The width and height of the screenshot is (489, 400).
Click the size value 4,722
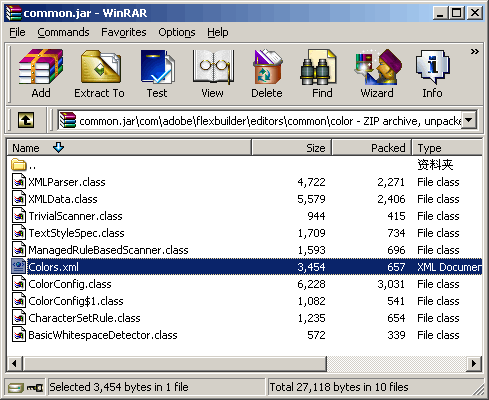311,182
